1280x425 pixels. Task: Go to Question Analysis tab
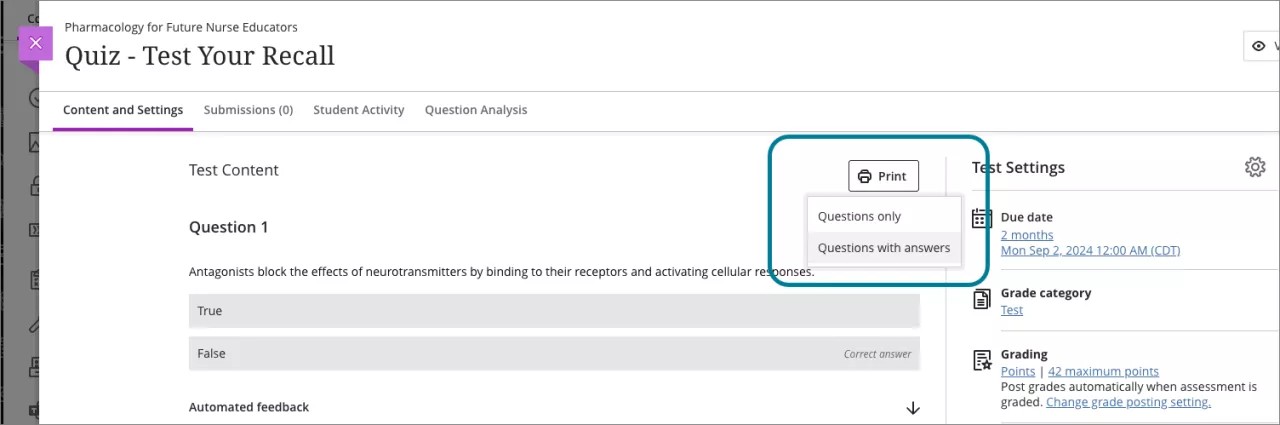475,110
